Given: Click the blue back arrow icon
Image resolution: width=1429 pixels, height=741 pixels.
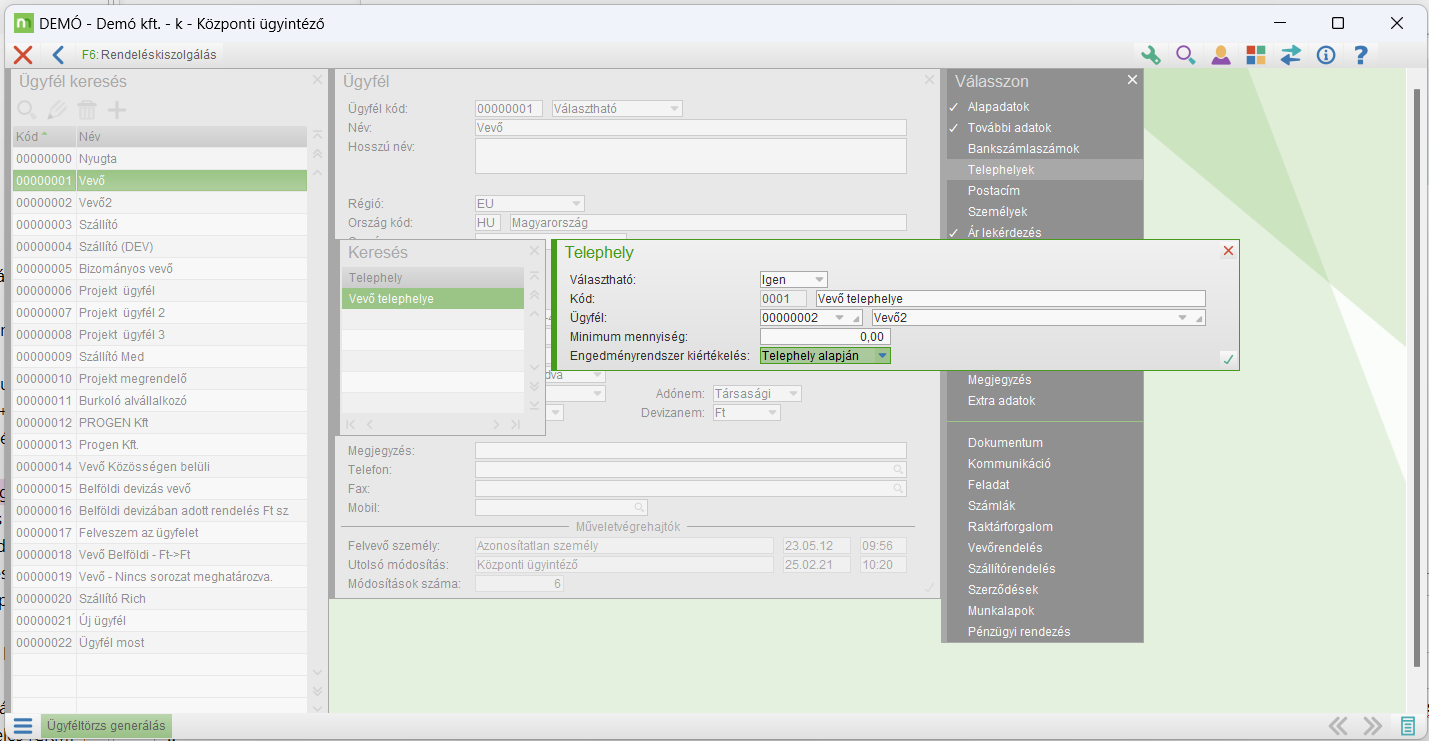Looking at the screenshot, I should pos(58,55).
